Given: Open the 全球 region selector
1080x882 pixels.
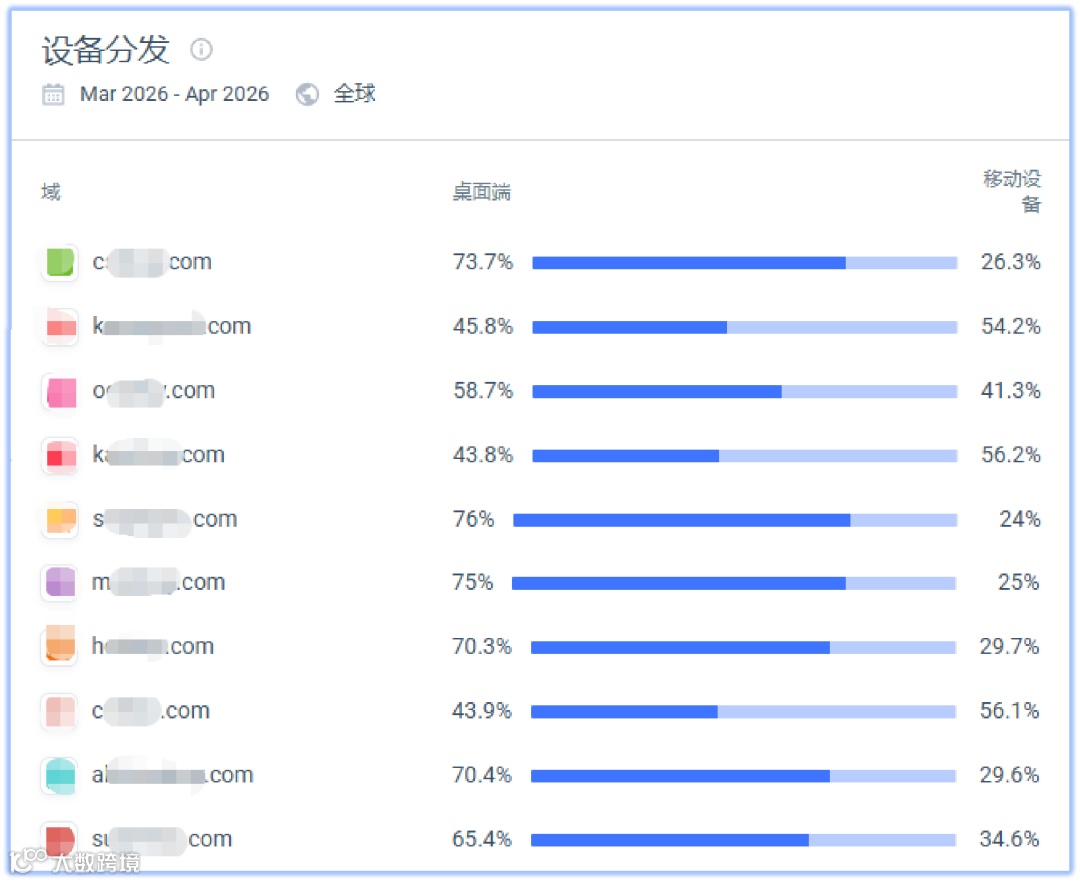Looking at the screenshot, I should (355, 94).
